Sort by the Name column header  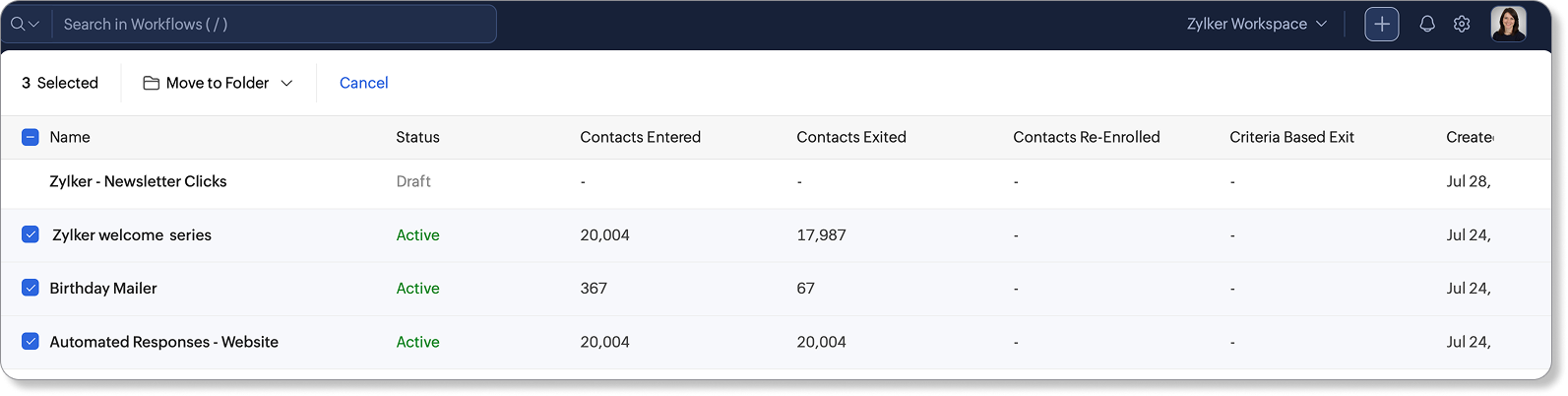pos(70,137)
